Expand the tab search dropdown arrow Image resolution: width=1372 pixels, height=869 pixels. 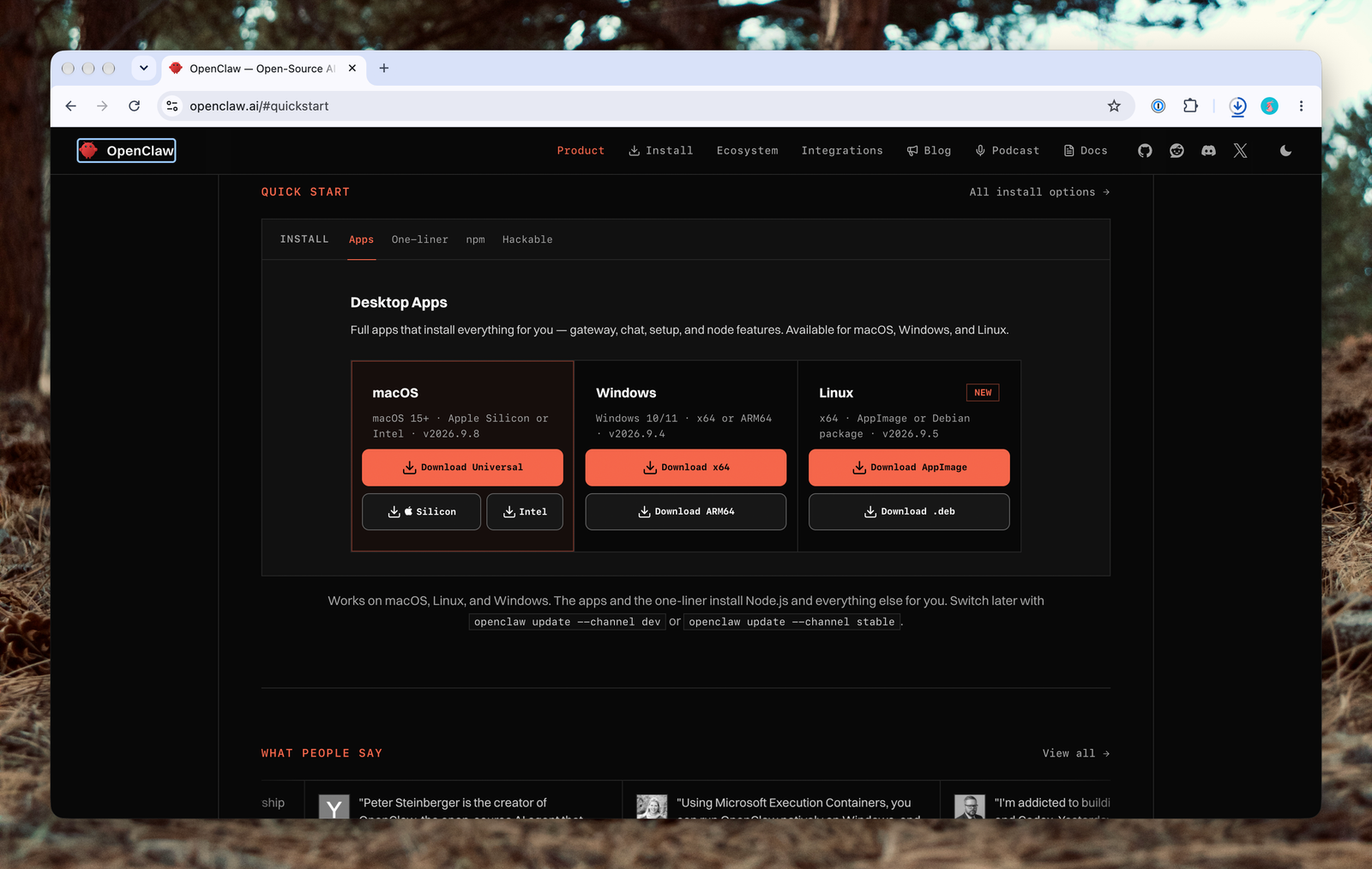(x=144, y=69)
